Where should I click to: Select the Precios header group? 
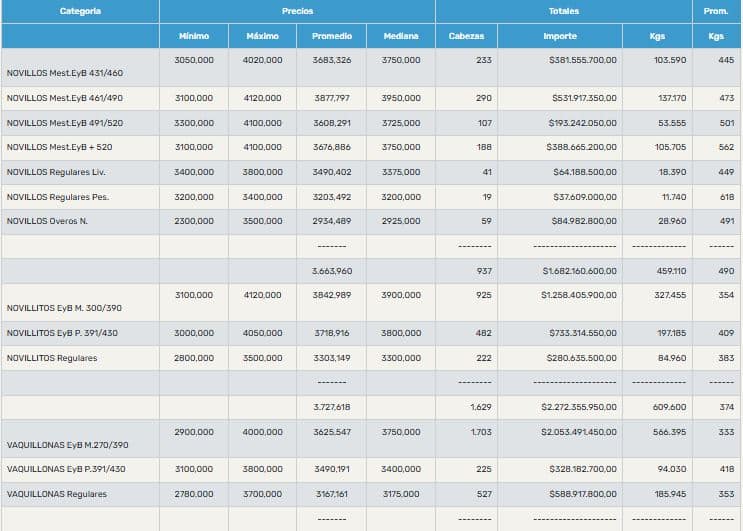(x=297, y=11)
